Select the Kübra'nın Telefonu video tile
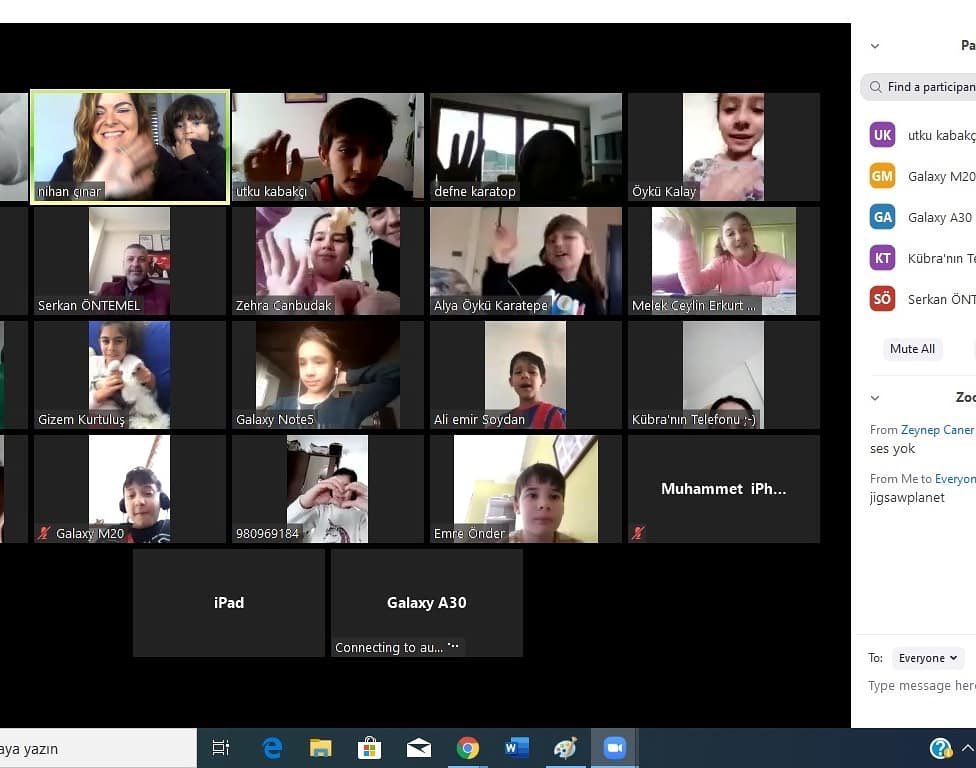976x768 pixels. point(724,375)
